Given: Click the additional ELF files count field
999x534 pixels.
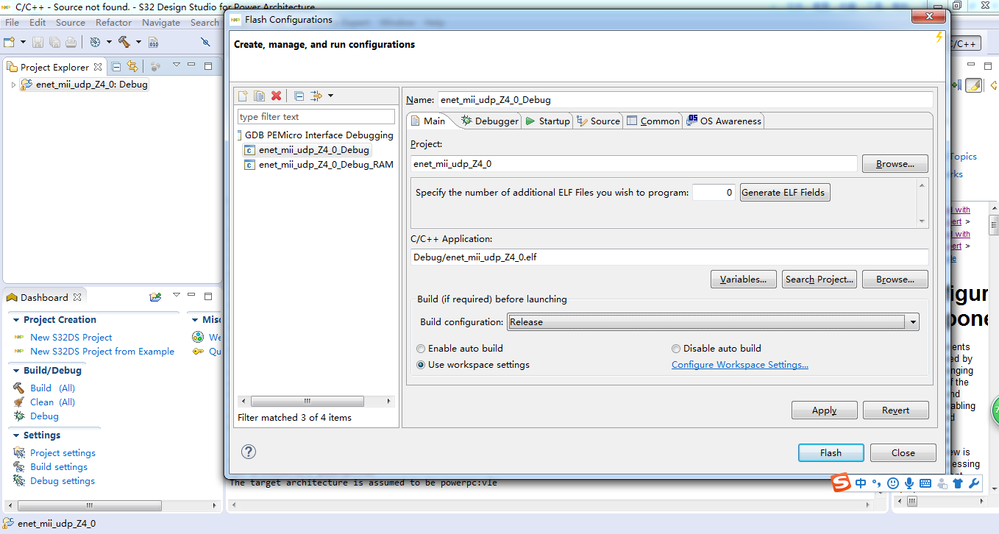Looking at the screenshot, I should (x=714, y=192).
